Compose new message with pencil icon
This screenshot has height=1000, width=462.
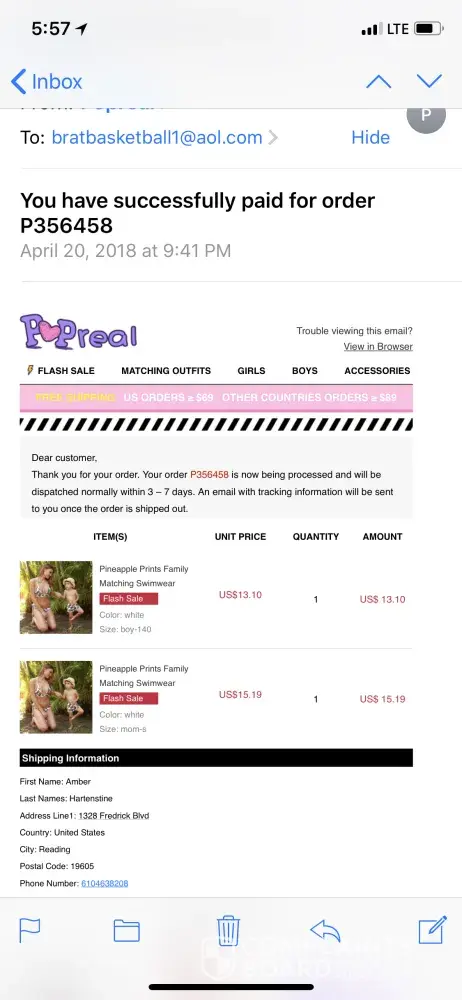pos(433,929)
